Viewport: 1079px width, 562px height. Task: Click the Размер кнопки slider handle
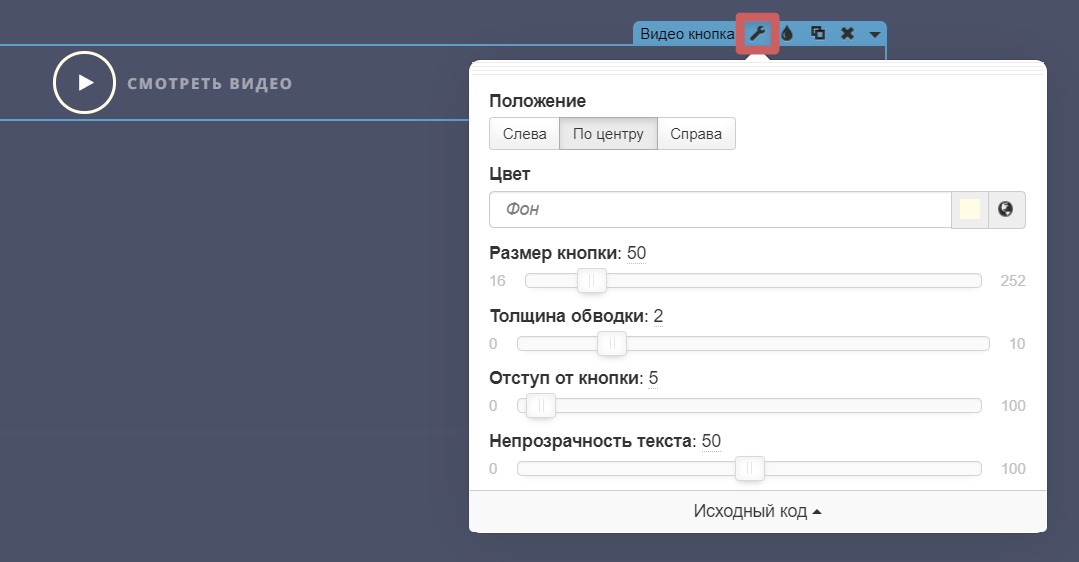coord(591,281)
